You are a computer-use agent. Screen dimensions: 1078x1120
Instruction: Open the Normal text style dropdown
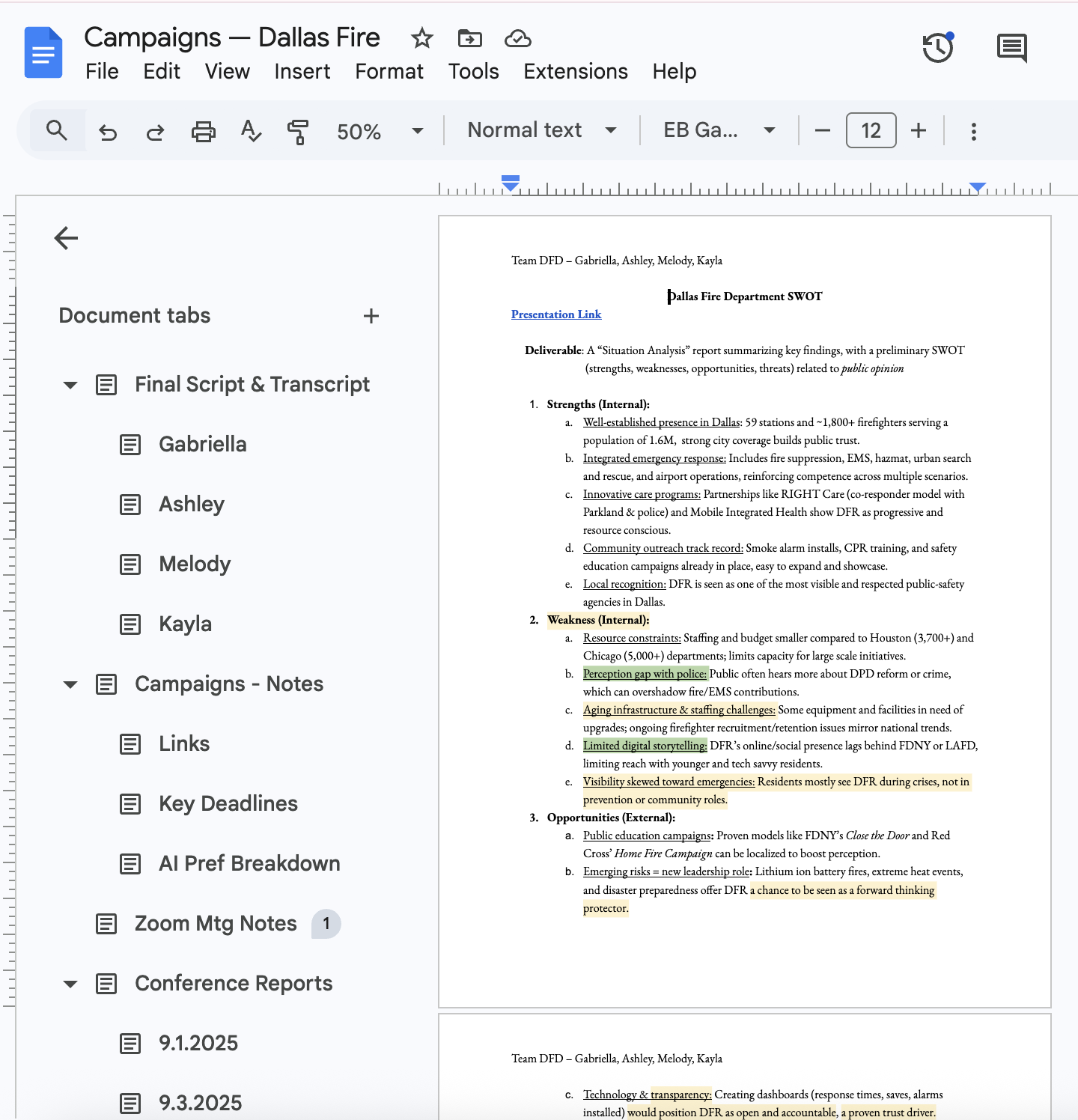(542, 130)
